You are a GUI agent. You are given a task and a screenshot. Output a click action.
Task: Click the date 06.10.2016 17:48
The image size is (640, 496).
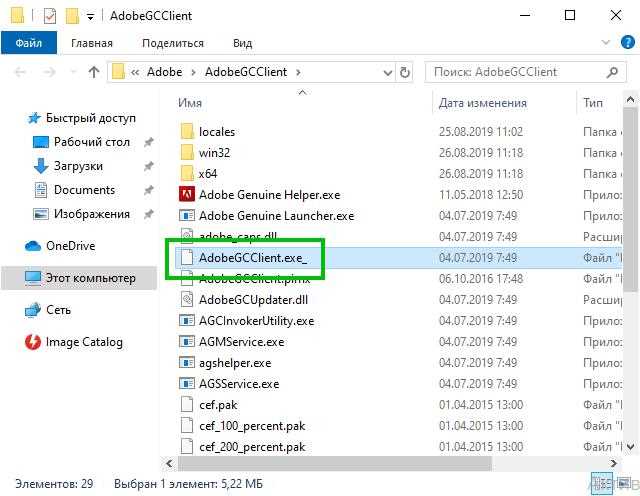tap(481, 279)
